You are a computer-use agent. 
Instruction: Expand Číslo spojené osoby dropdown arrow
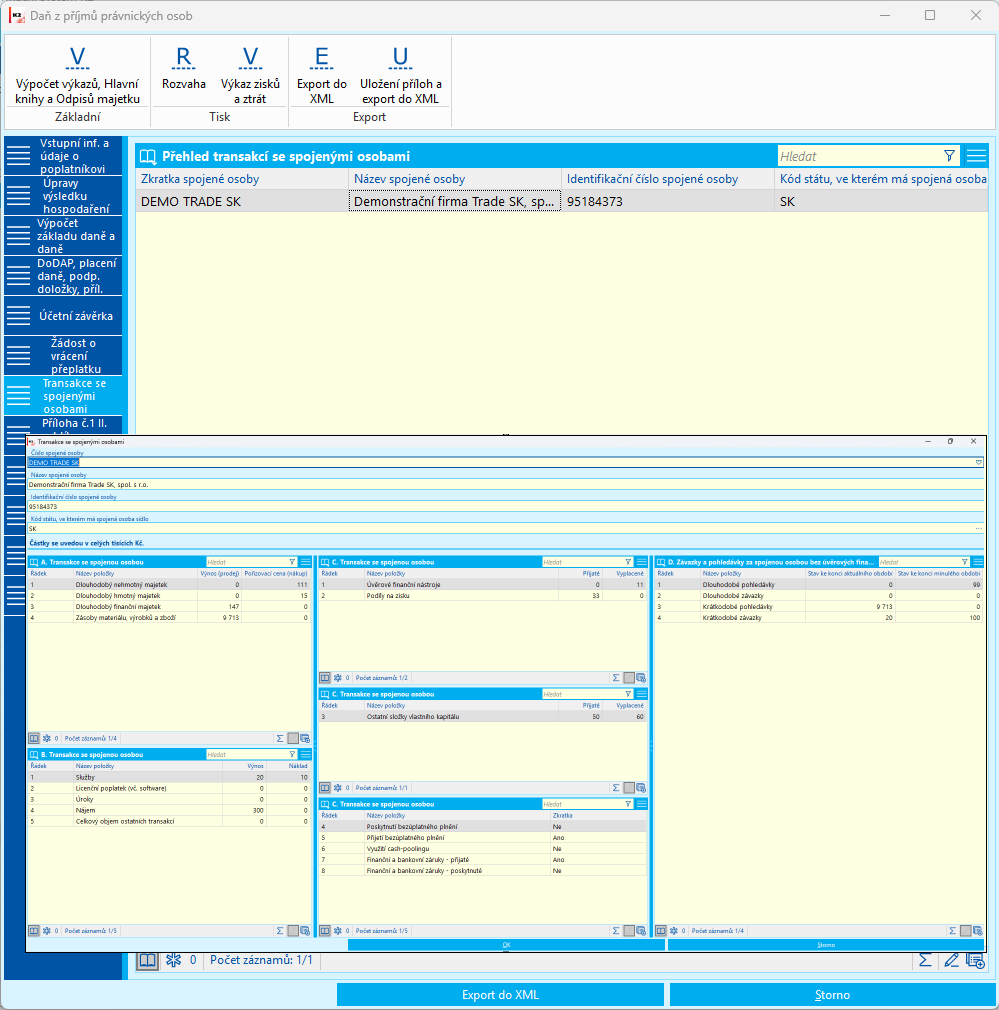point(978,462)
